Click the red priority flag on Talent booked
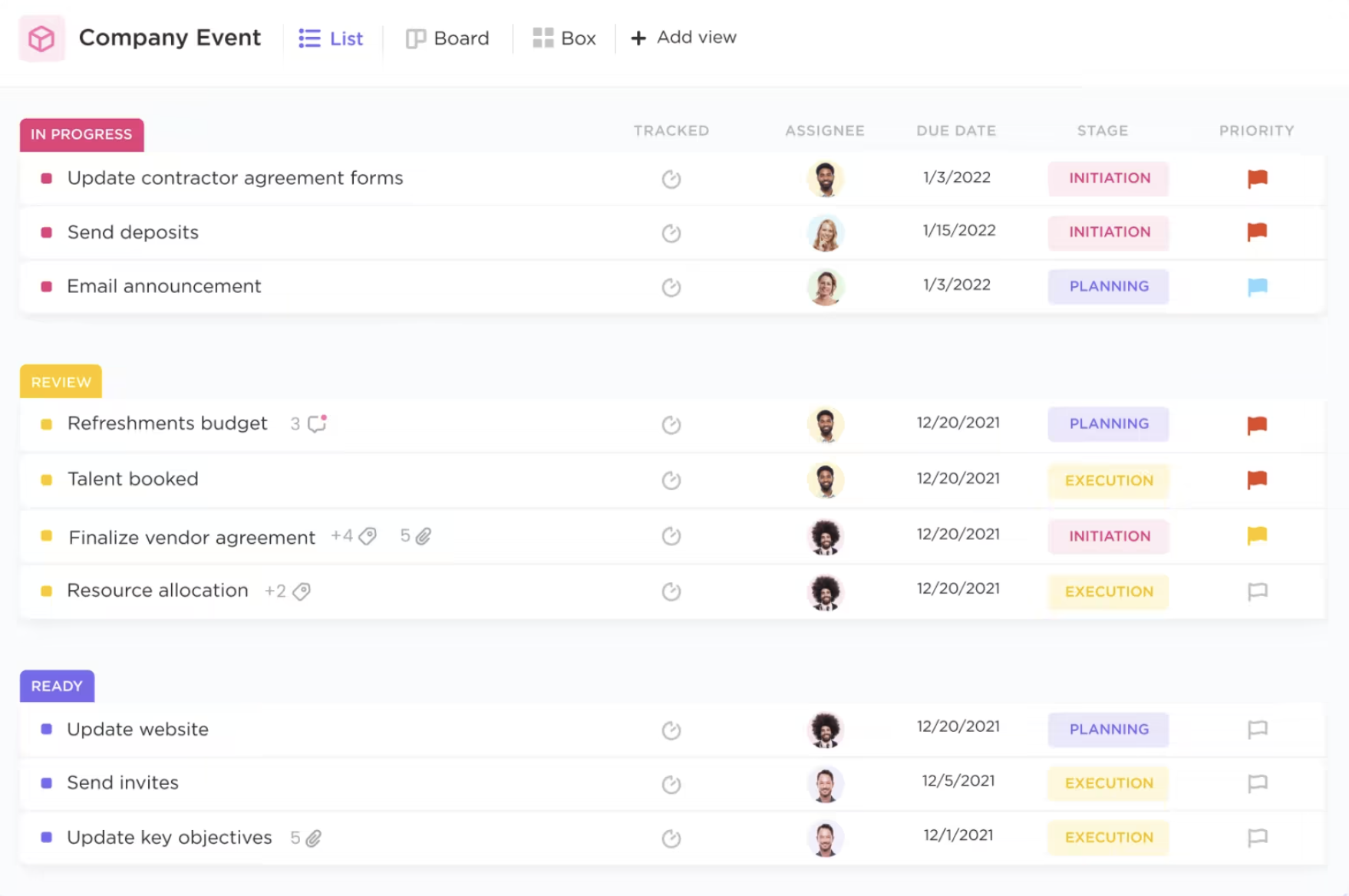 1255,479
